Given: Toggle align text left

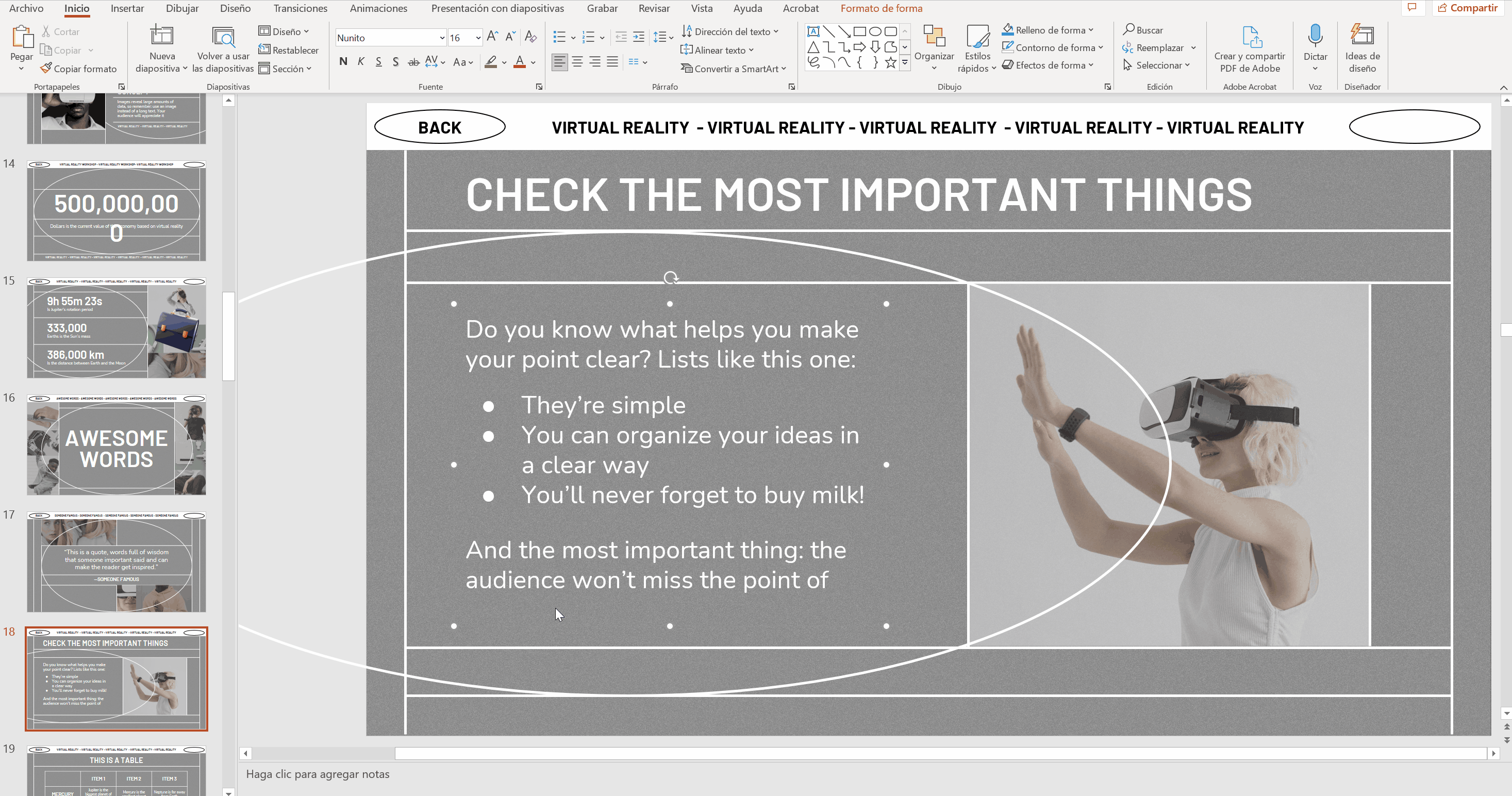Looking at the screenshot, I should click(559, 62).
